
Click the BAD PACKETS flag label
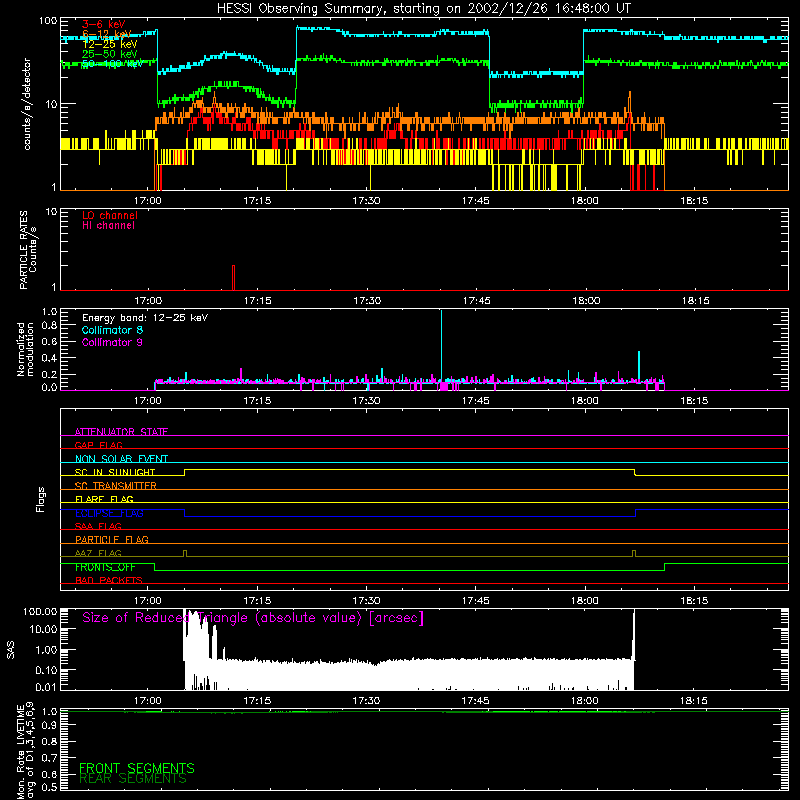[x=109, y=580]
